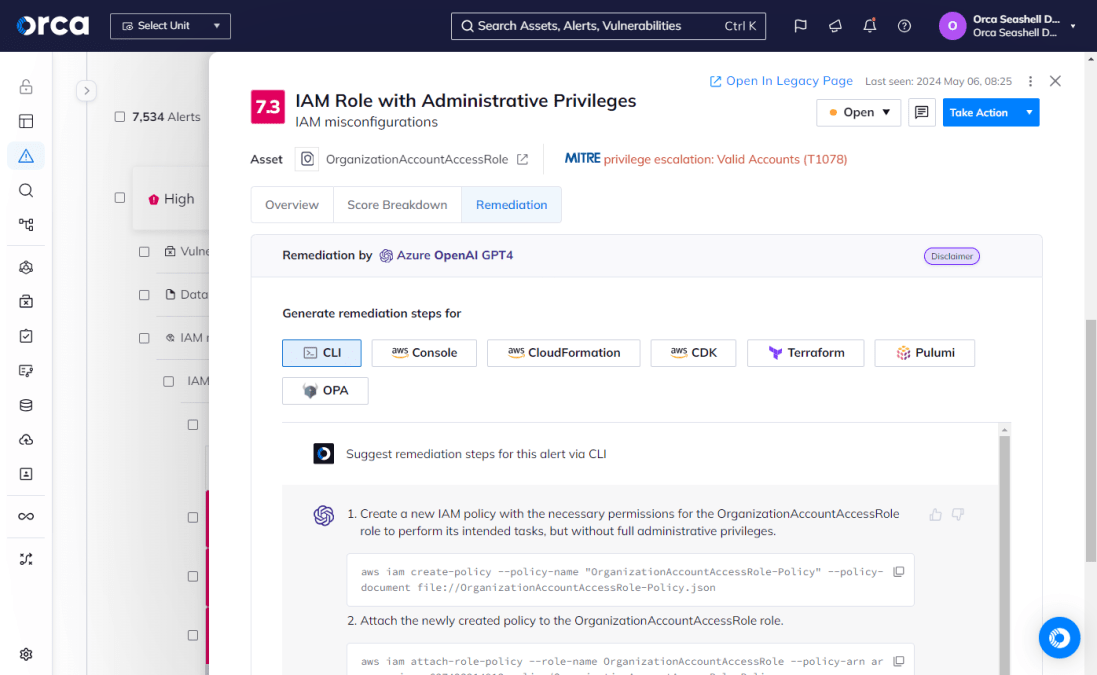Open the hexagon cluster sidebar icon
Image resolution: width=1097 pixels, height=675 pixels.
coord(26,267)
